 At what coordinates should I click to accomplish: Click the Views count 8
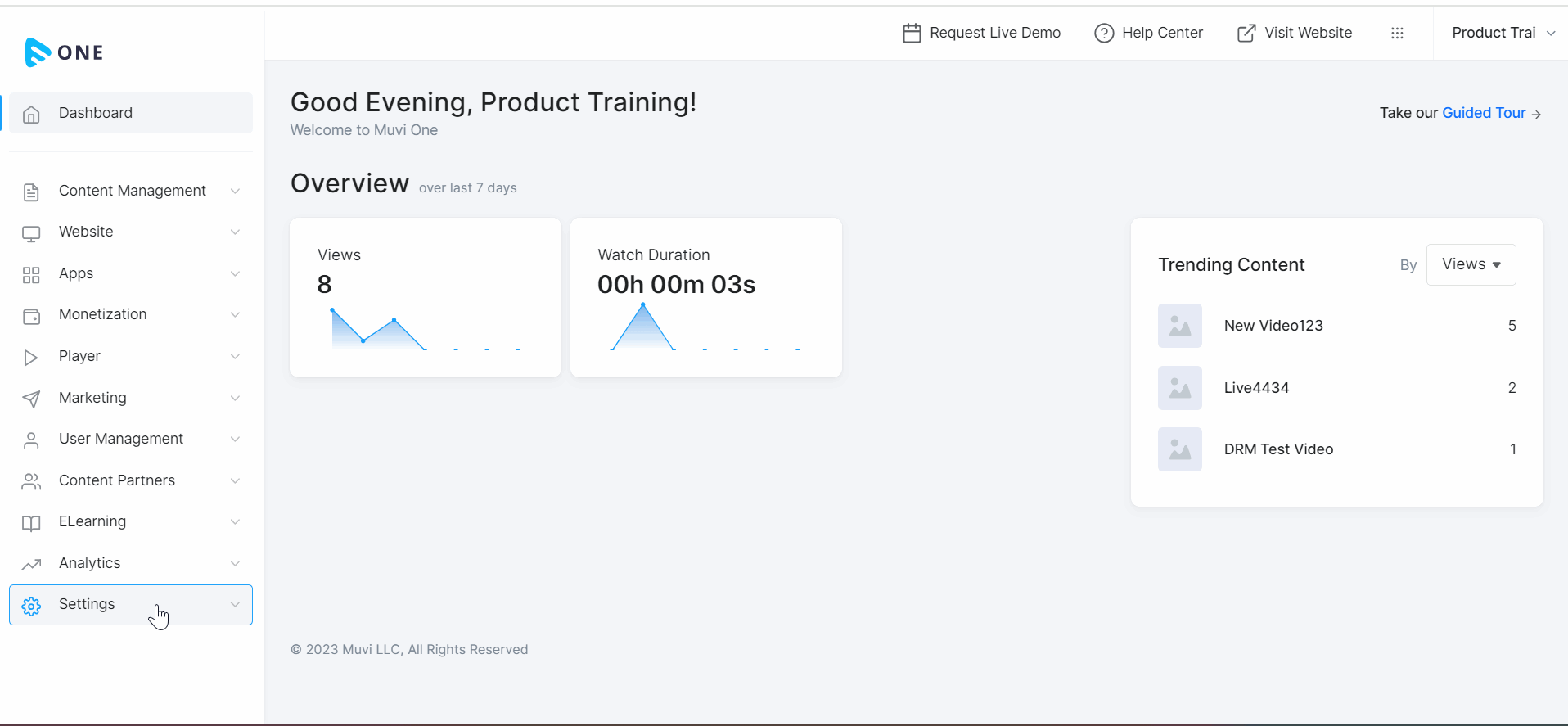pos(324,285)
